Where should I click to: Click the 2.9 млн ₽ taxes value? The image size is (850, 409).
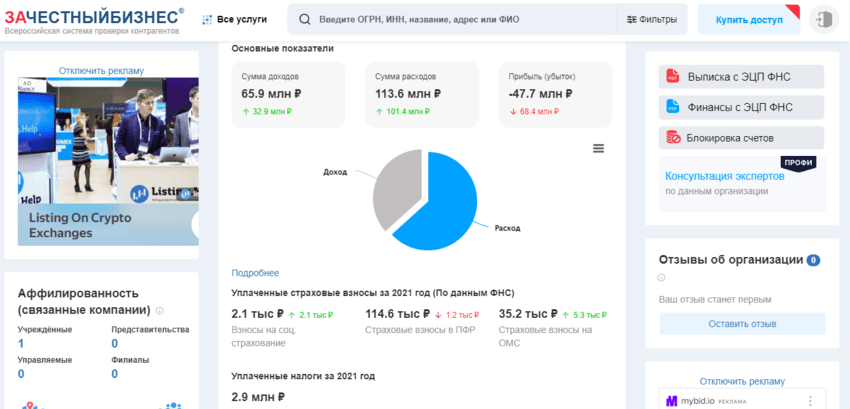coord(258,397)
